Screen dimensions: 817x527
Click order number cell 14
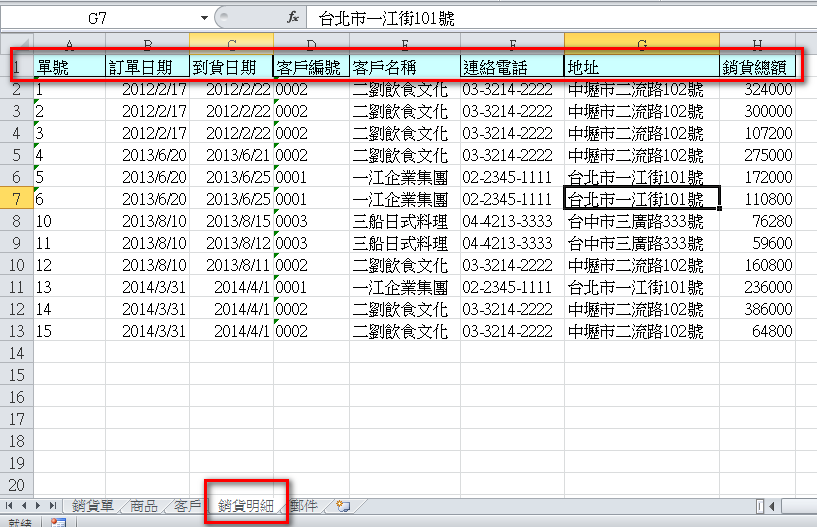pos(70,309)
